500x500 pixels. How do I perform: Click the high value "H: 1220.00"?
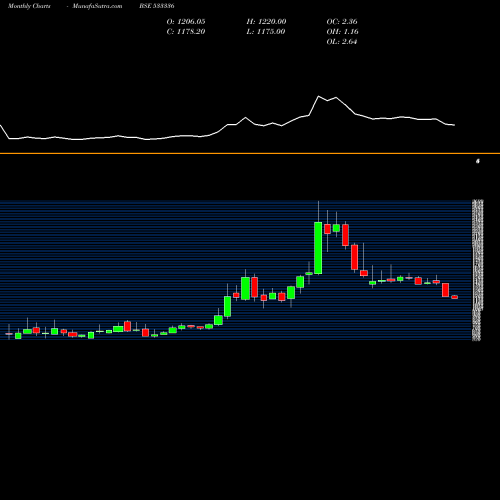266,22
